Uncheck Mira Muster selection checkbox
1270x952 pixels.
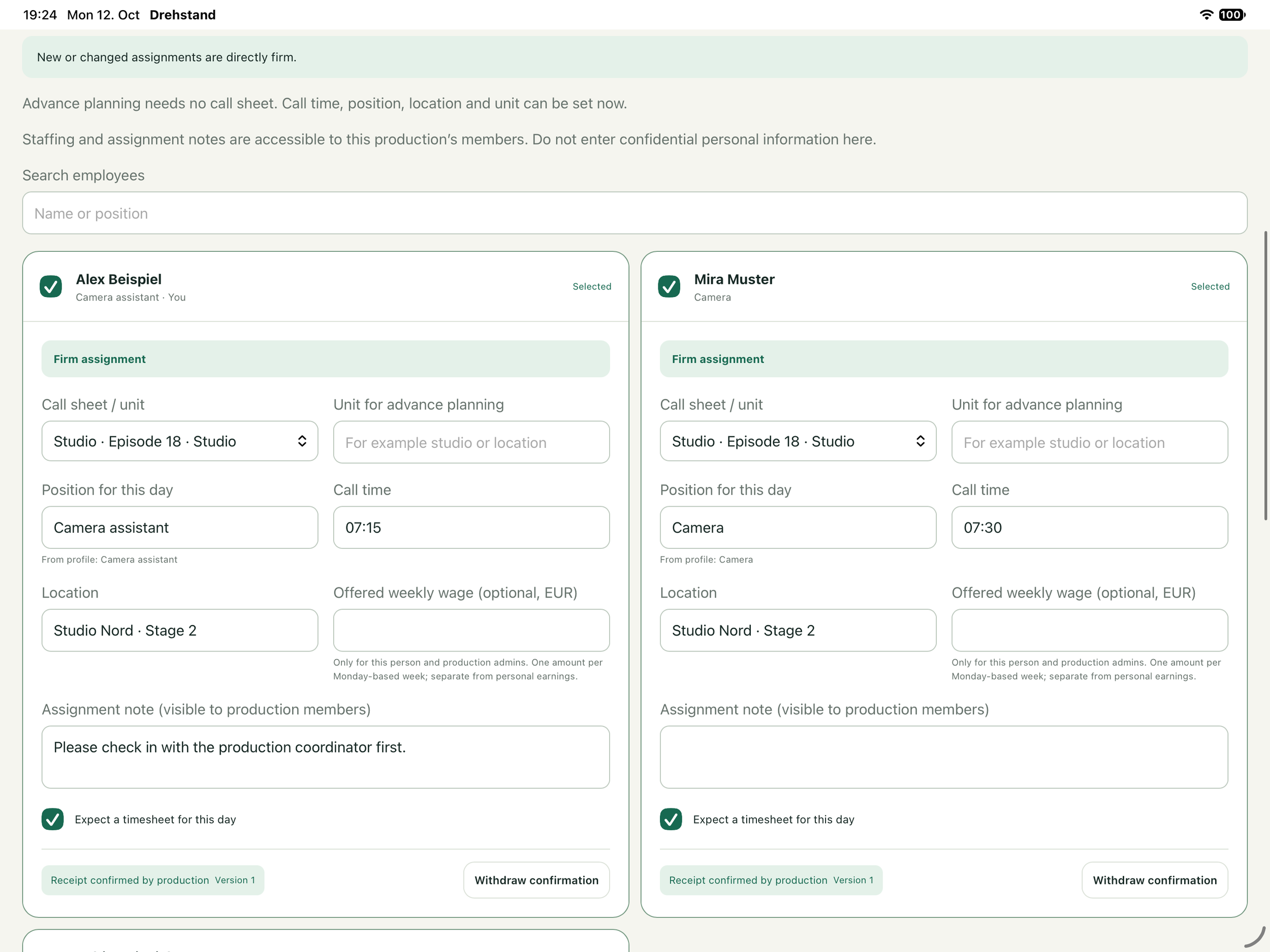[669, 286]
